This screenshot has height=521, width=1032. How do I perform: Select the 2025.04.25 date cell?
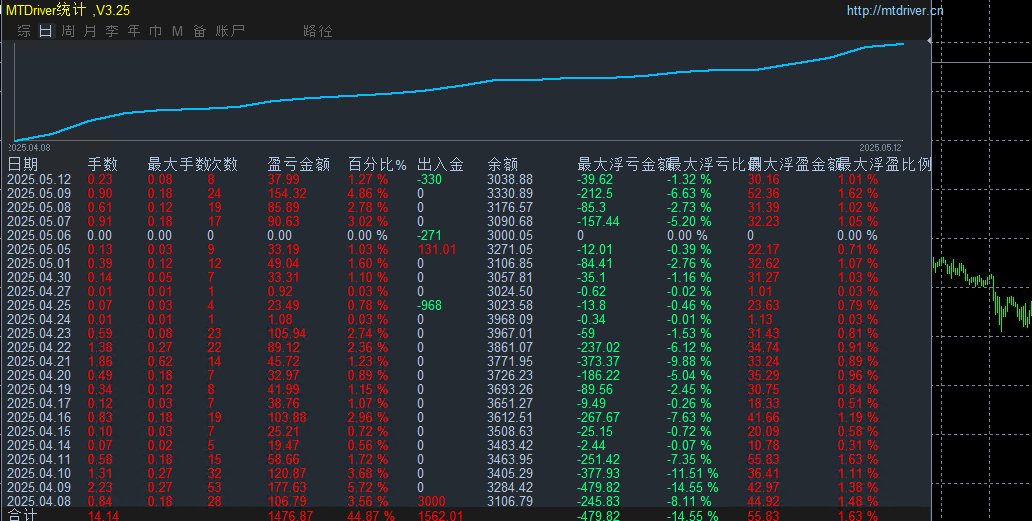click(x=39, y=305)
